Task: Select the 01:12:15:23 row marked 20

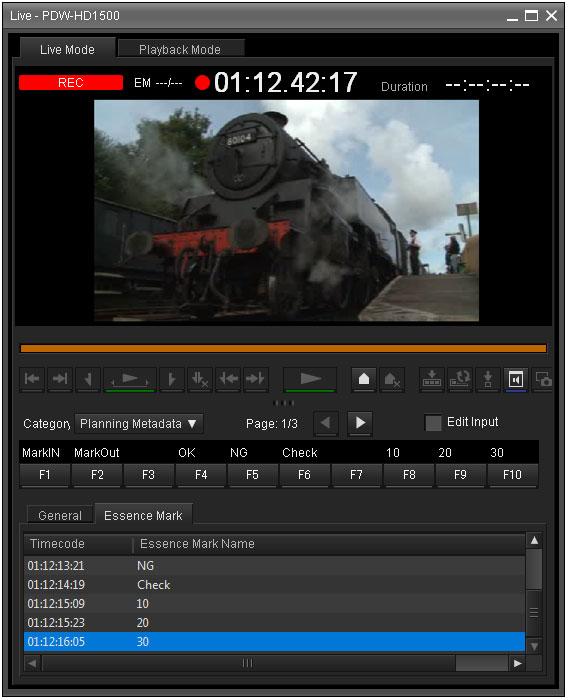Action: tap(274, 623)
